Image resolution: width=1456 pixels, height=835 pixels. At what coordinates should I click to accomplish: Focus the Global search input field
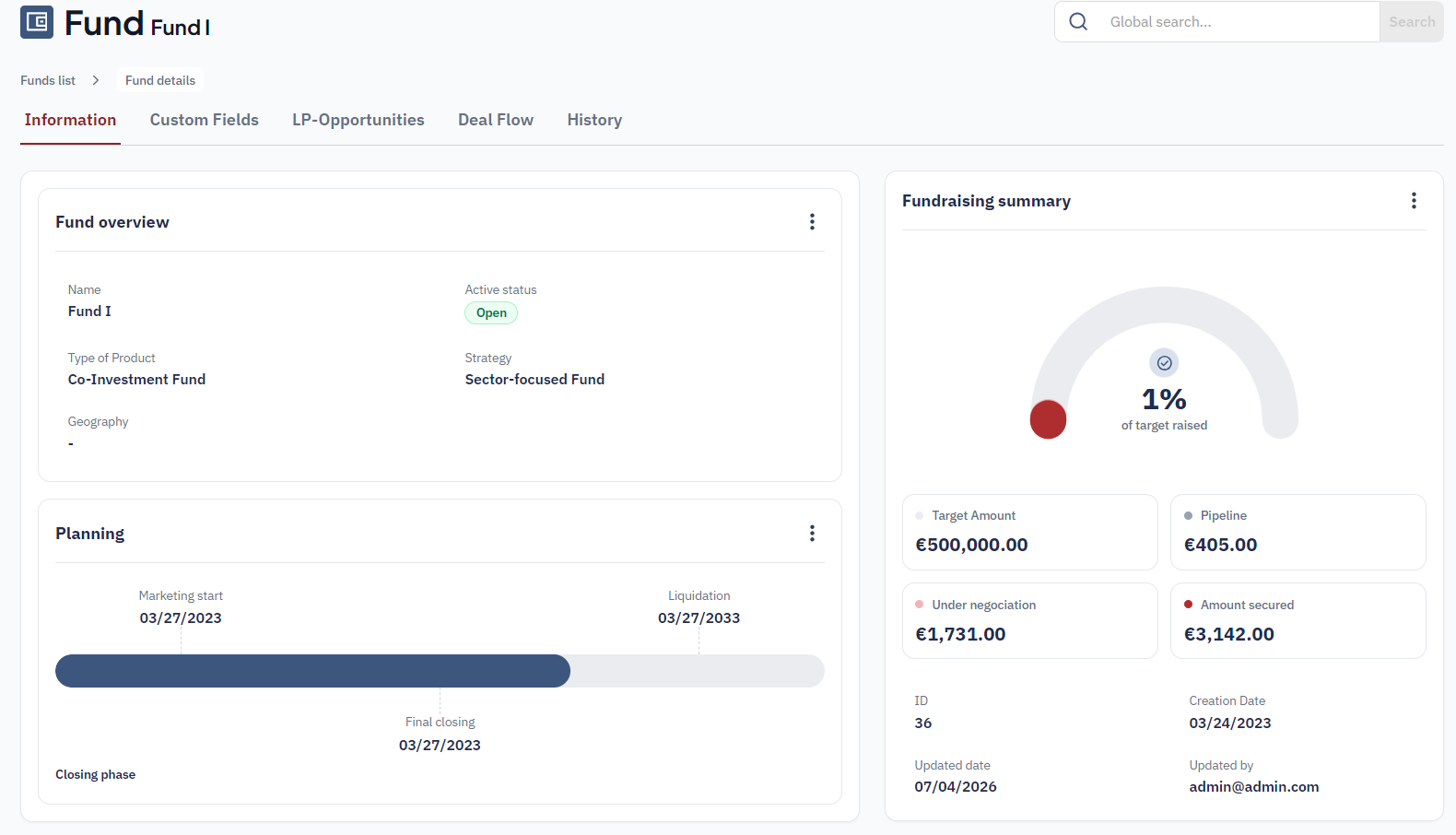1241,21
